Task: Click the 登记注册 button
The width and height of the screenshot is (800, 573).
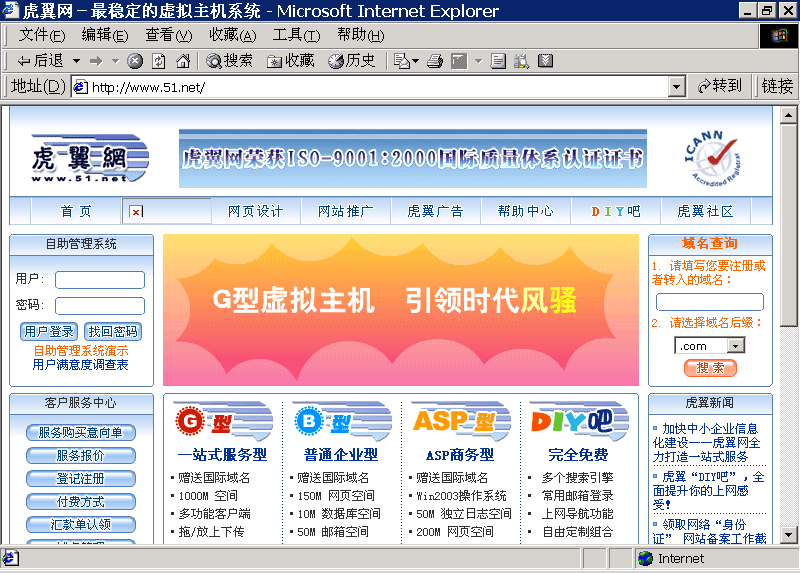Action: (81, 479)
